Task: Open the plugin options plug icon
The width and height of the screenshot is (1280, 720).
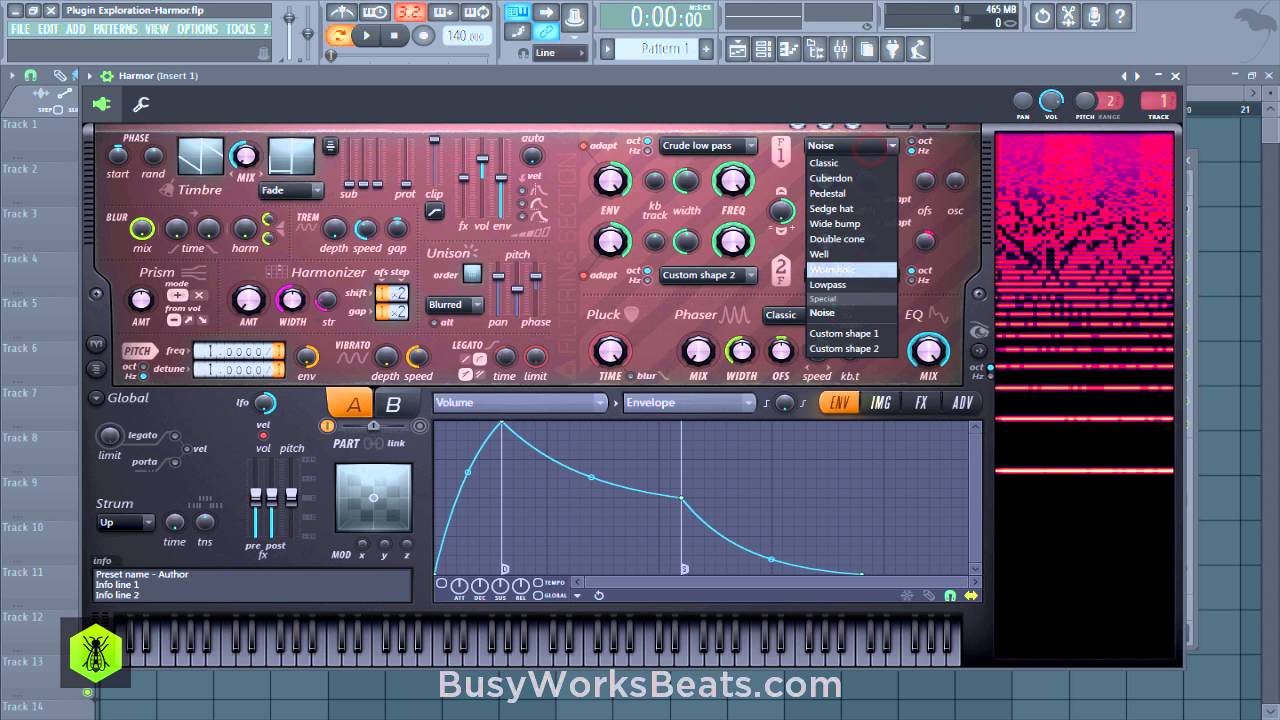Action: point(101,103)
